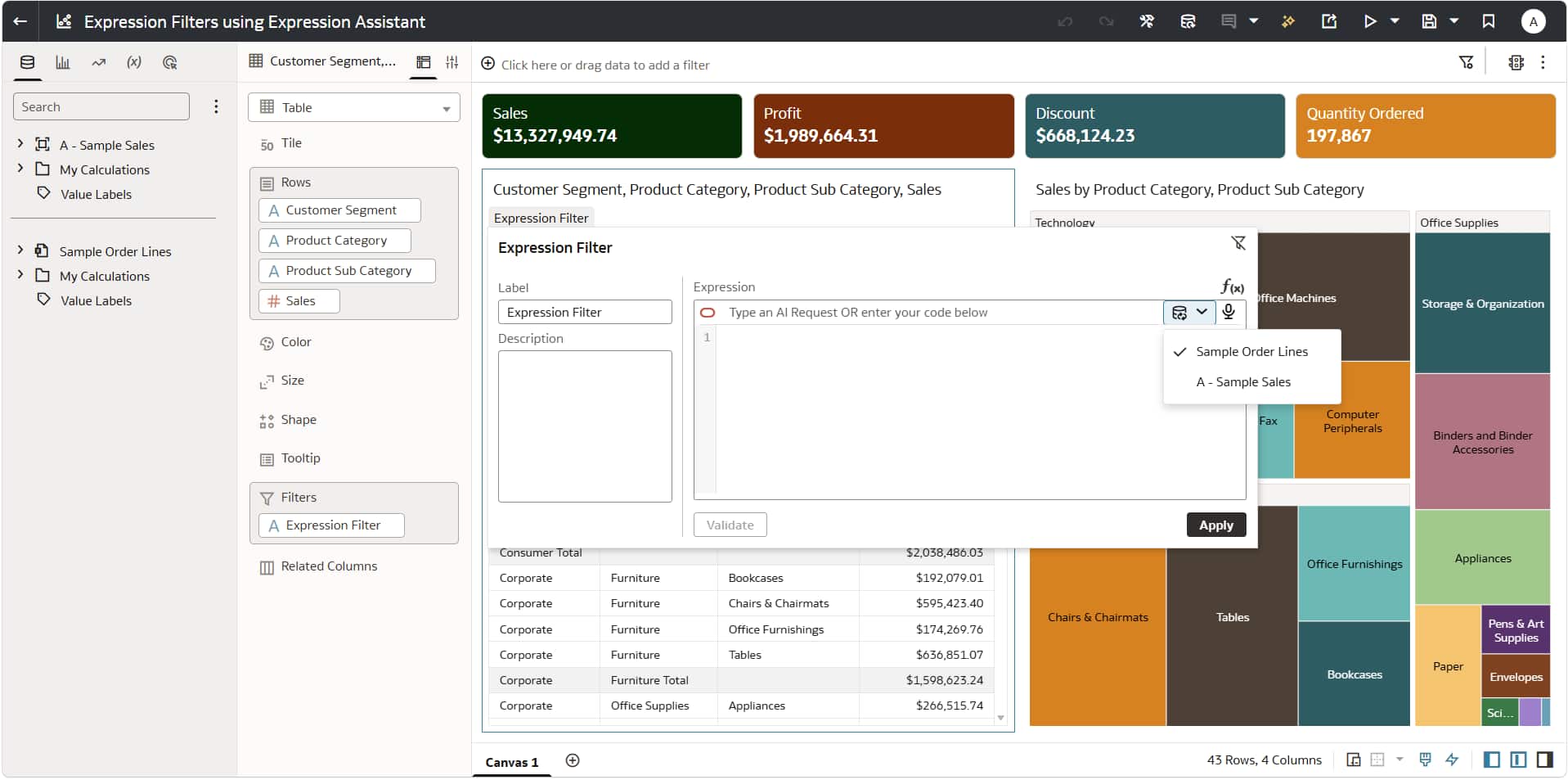Select Sample Order Lines in the dataset menu
Viewport: 1568px width, 780px height.
click(x=1251, y=351)
